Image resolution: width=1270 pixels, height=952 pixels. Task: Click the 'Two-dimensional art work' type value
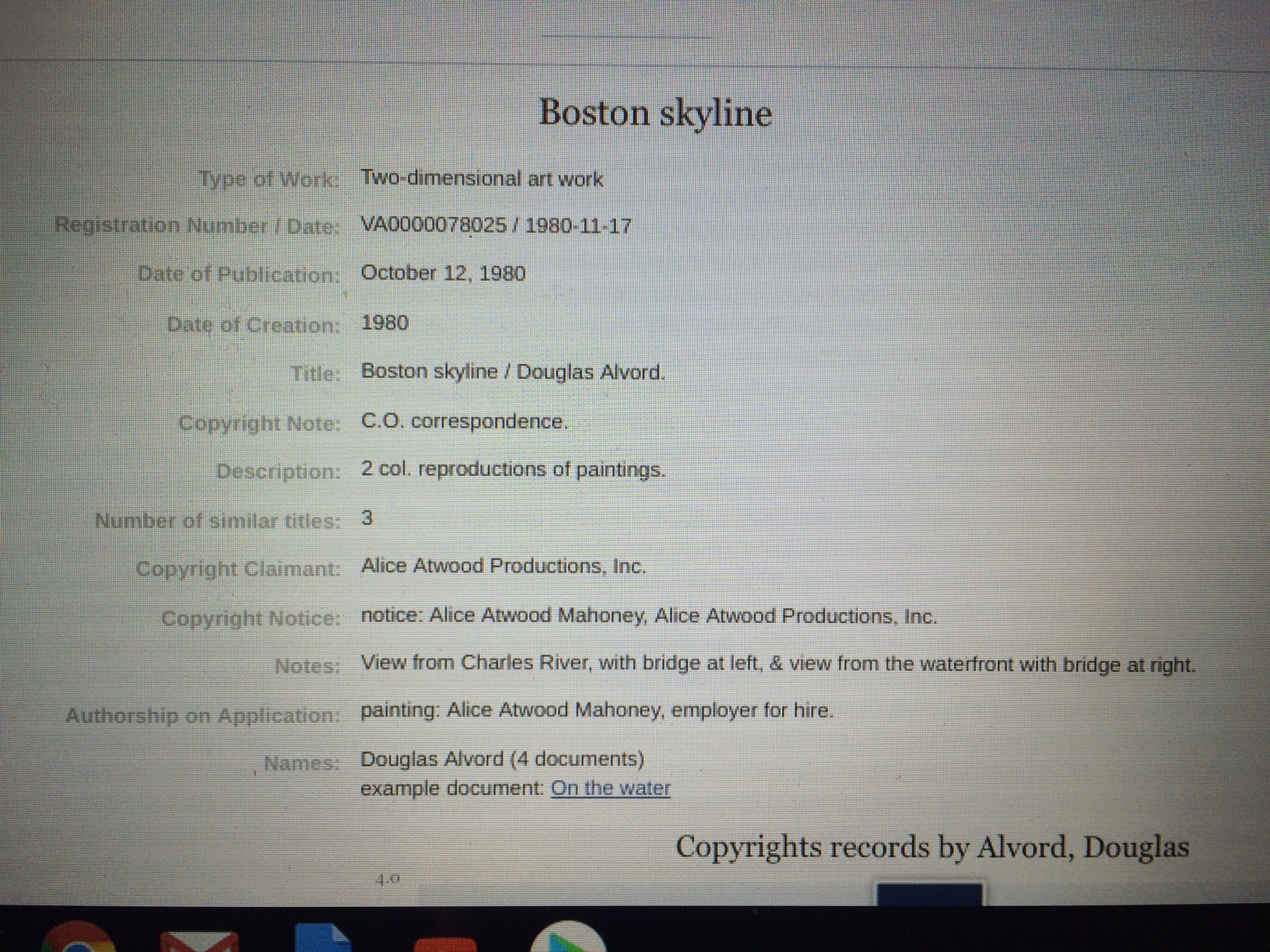(482, 179)
